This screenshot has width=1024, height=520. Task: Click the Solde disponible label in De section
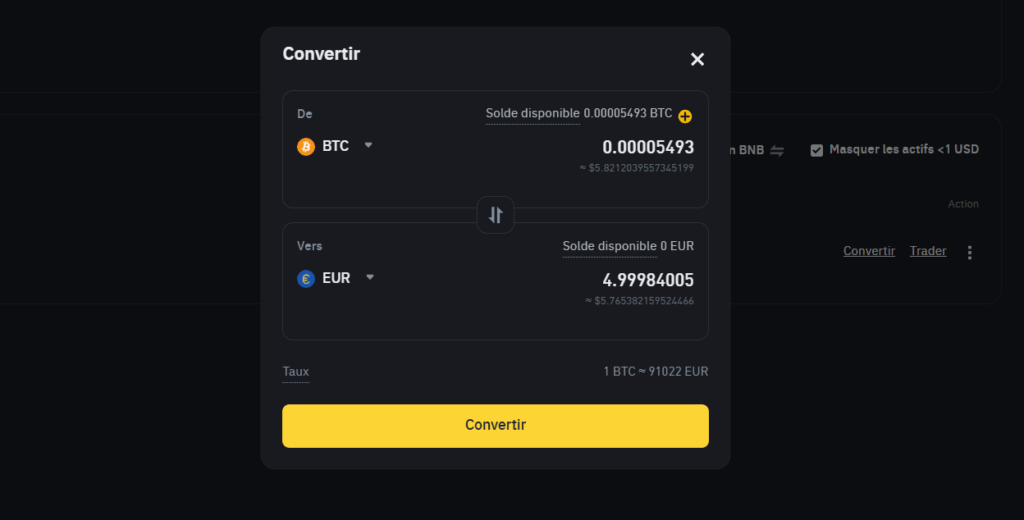[x=532, y=114]
